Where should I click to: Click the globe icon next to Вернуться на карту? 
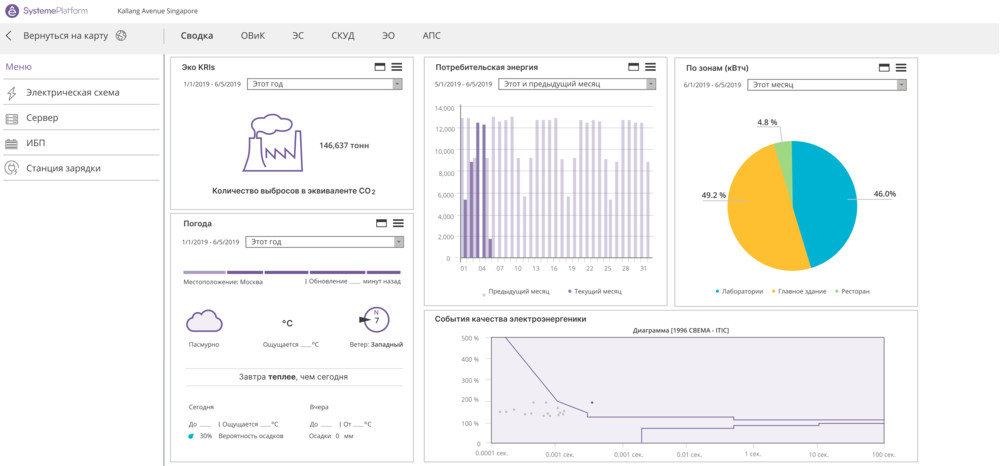point(121,36)
